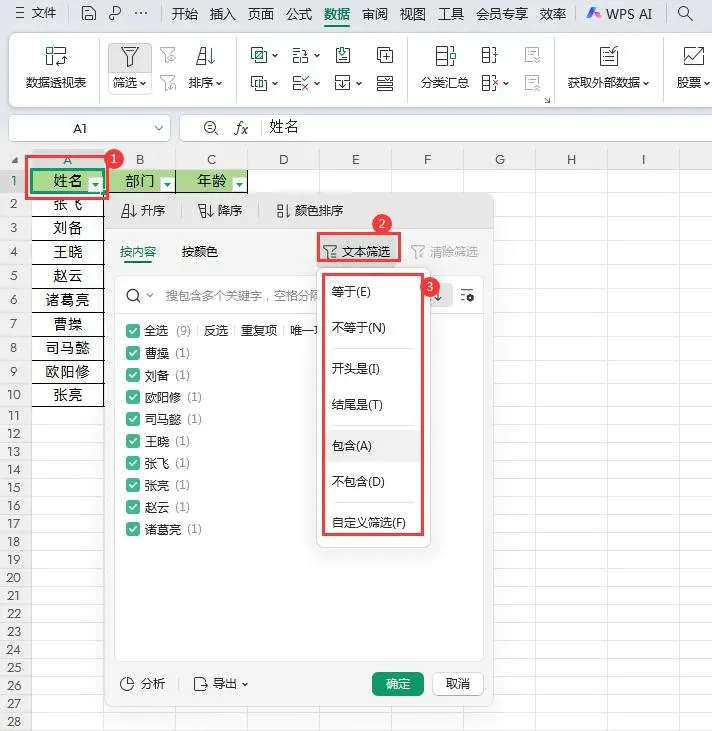712x731 pixels.
Task: Click the search magnifier icon
Action: point(685,14)
